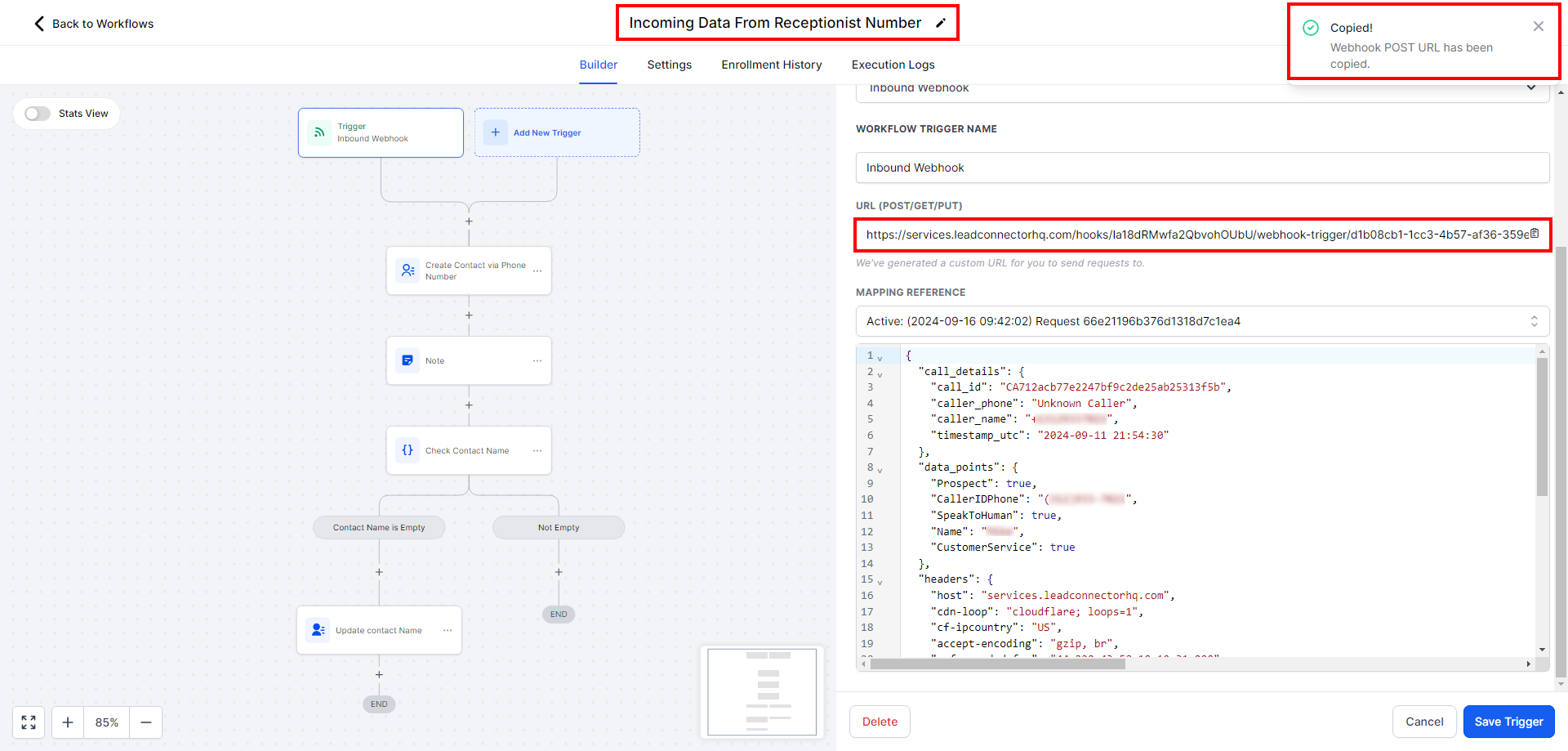1568x751 pixels.
Task: Expand the workflow trigger type dropdown
Action: point(1531,88)
